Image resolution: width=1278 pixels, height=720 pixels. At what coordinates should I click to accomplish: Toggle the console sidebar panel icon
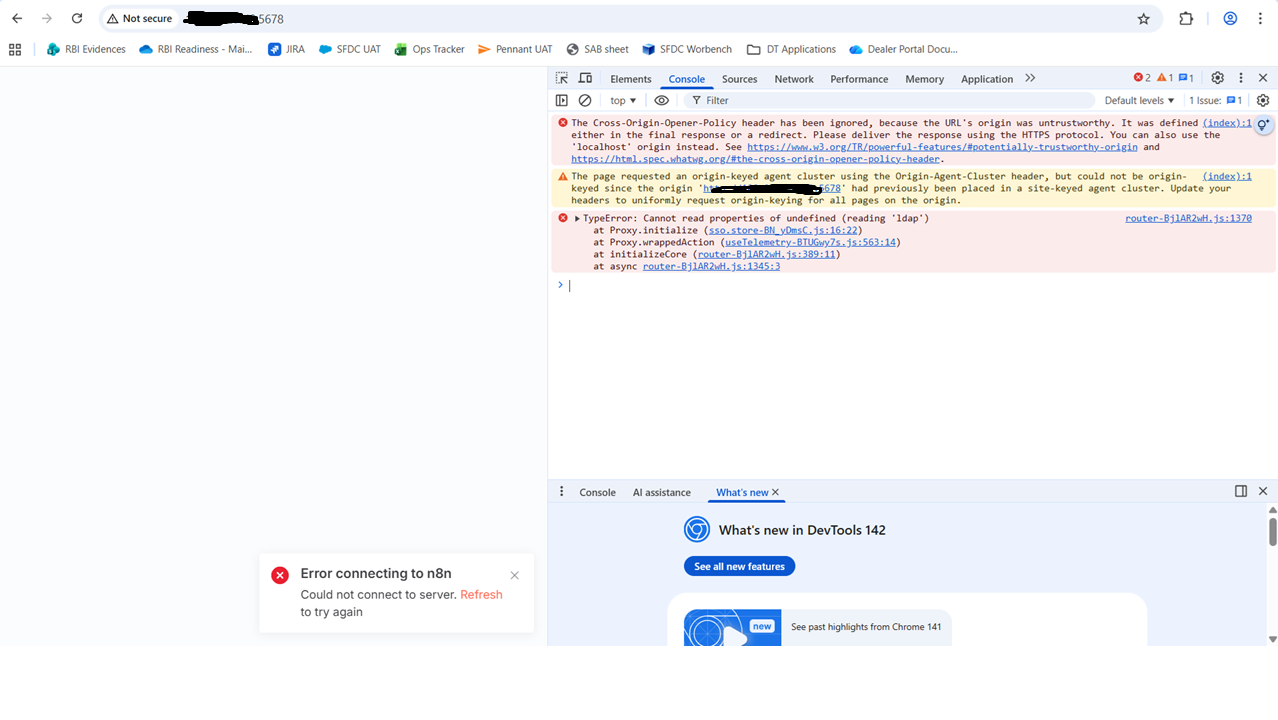[562, 100]
